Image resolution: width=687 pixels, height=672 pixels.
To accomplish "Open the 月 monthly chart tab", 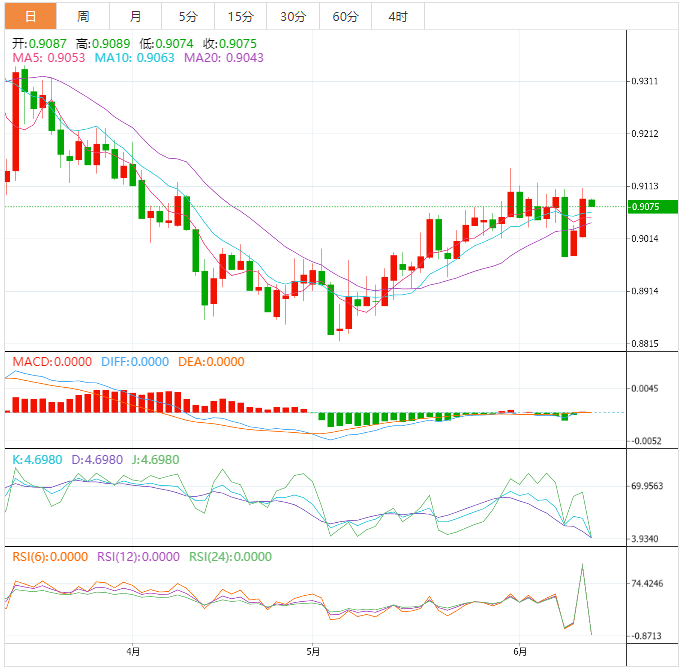I will (x=135, y=16).
